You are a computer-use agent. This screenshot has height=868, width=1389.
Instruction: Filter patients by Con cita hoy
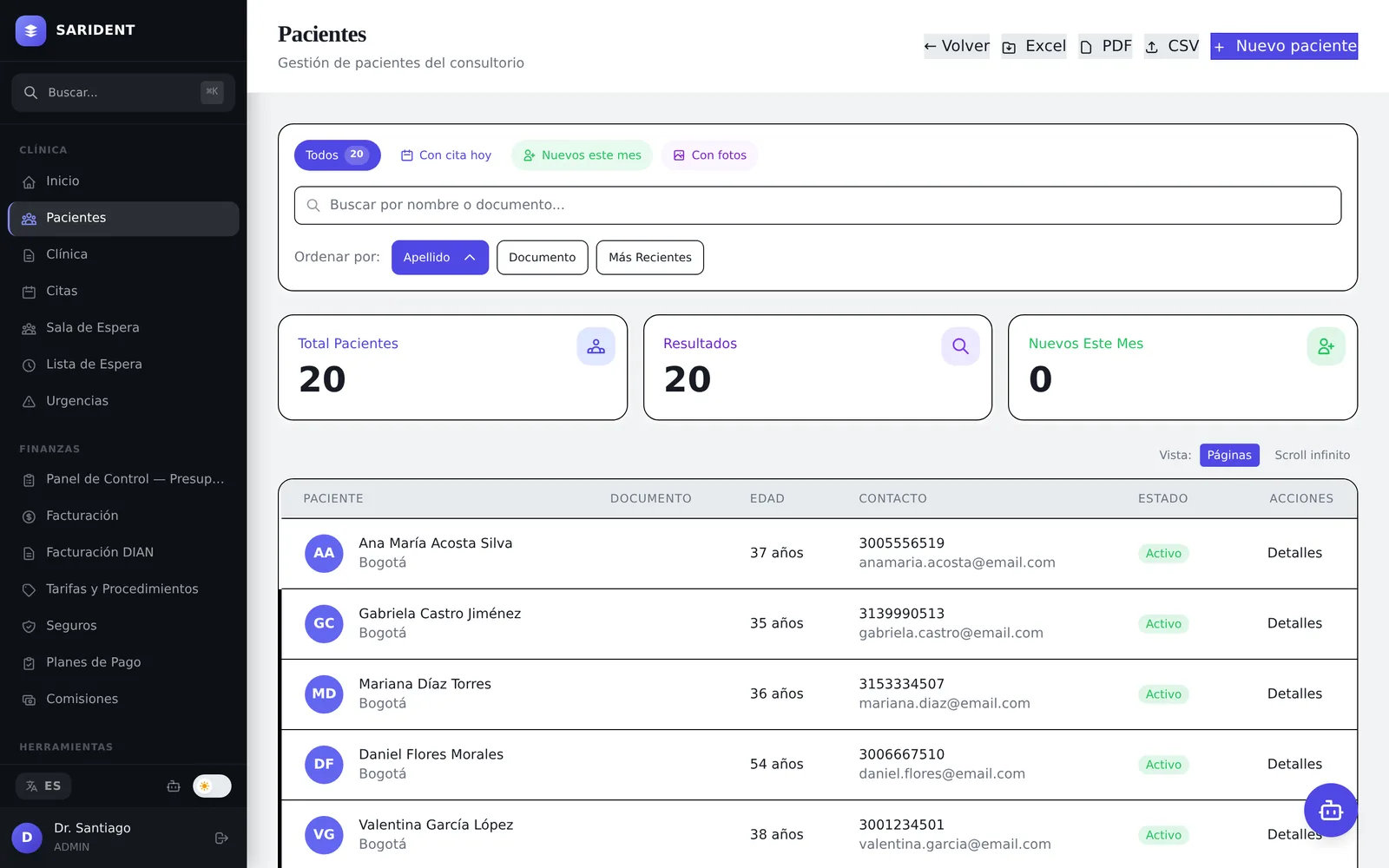tap(445, 155)
